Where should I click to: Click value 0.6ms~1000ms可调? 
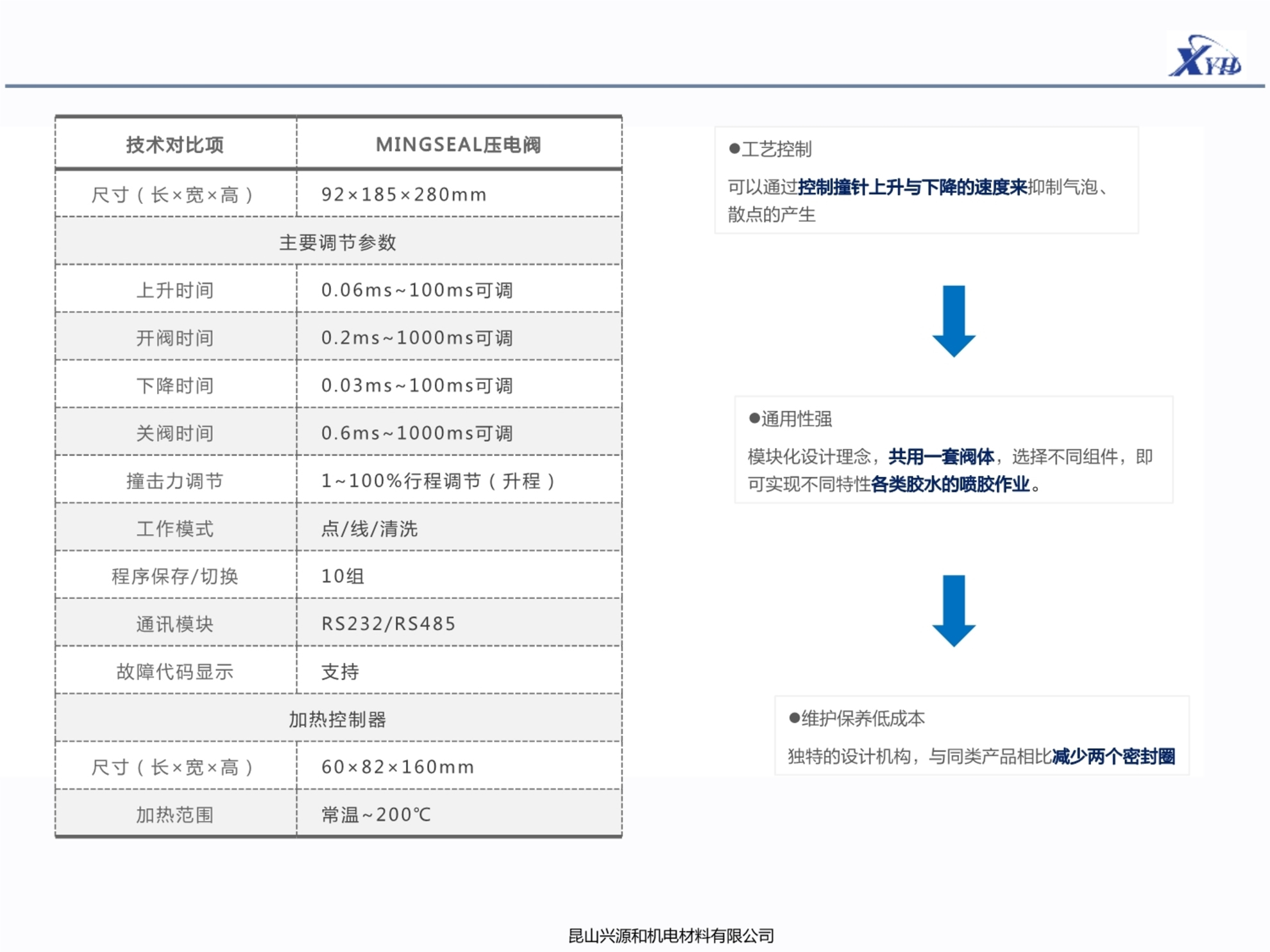click(x=417, y=433)
